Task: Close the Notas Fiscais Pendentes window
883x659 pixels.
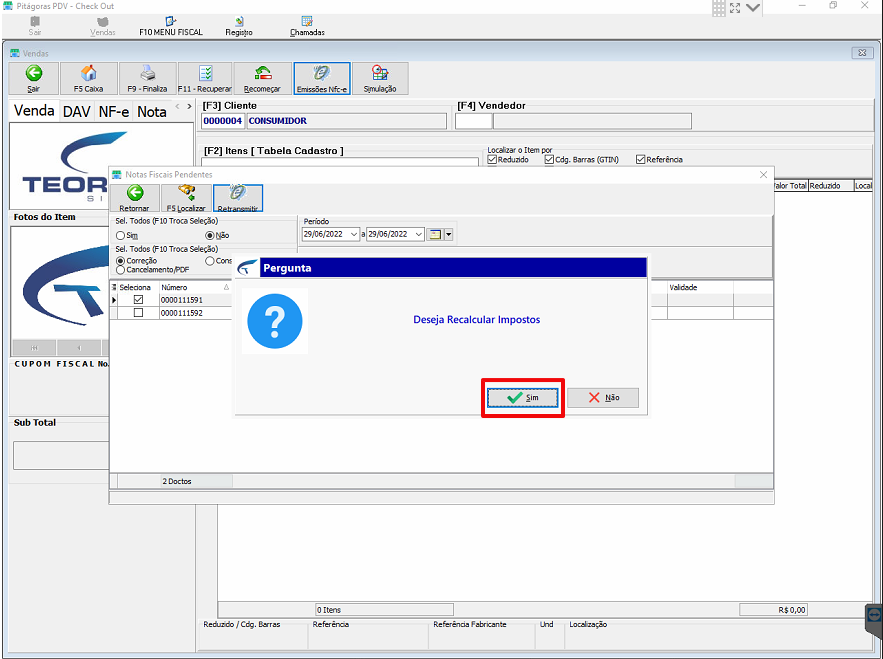Action: click(764, 175)
